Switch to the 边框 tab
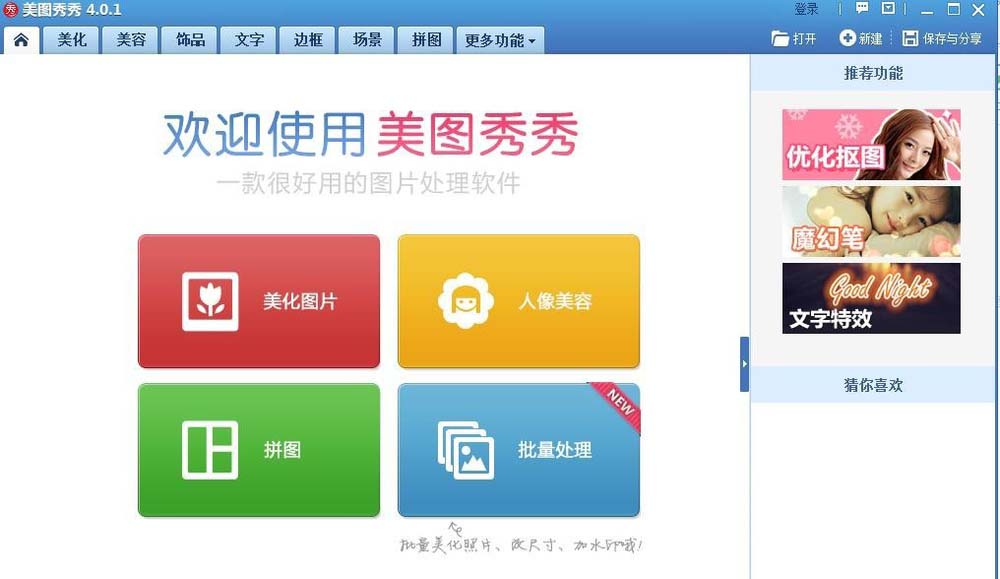The width and height of the screenshot is (1000, 579). 308,40
